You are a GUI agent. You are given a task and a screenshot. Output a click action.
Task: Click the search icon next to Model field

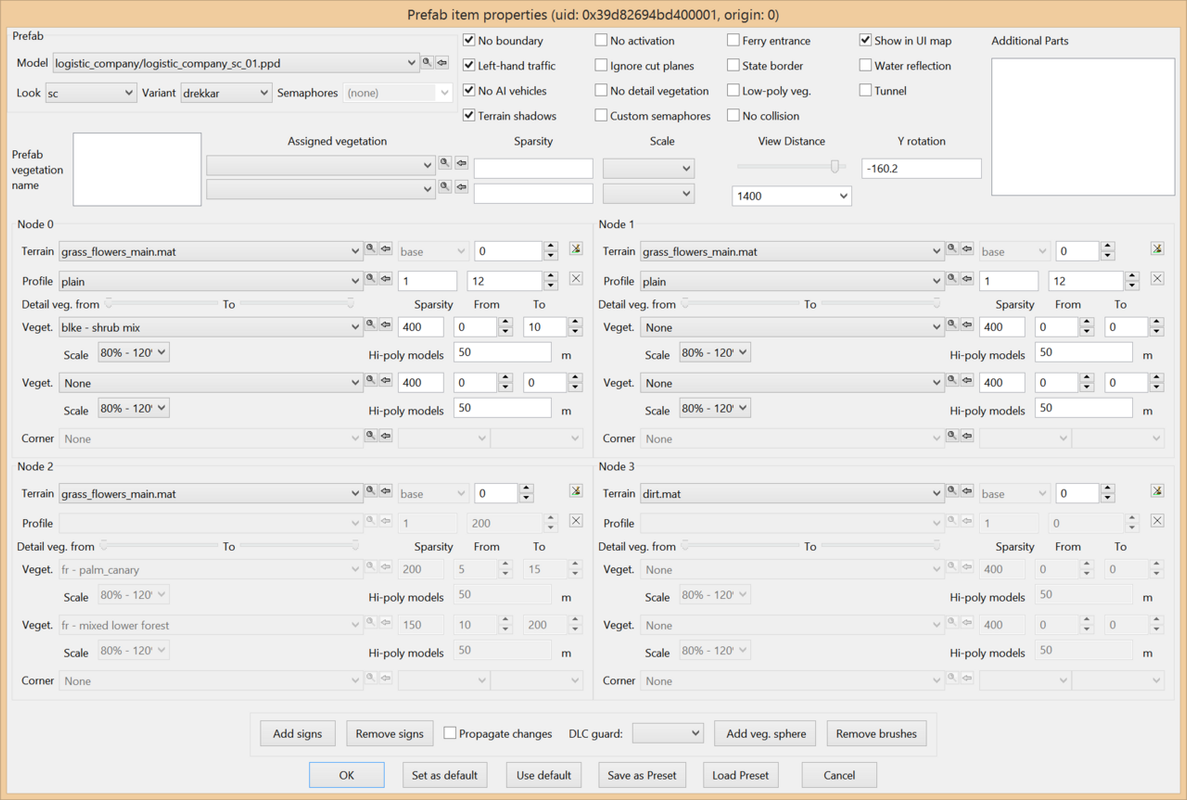(x=428, y=62)
